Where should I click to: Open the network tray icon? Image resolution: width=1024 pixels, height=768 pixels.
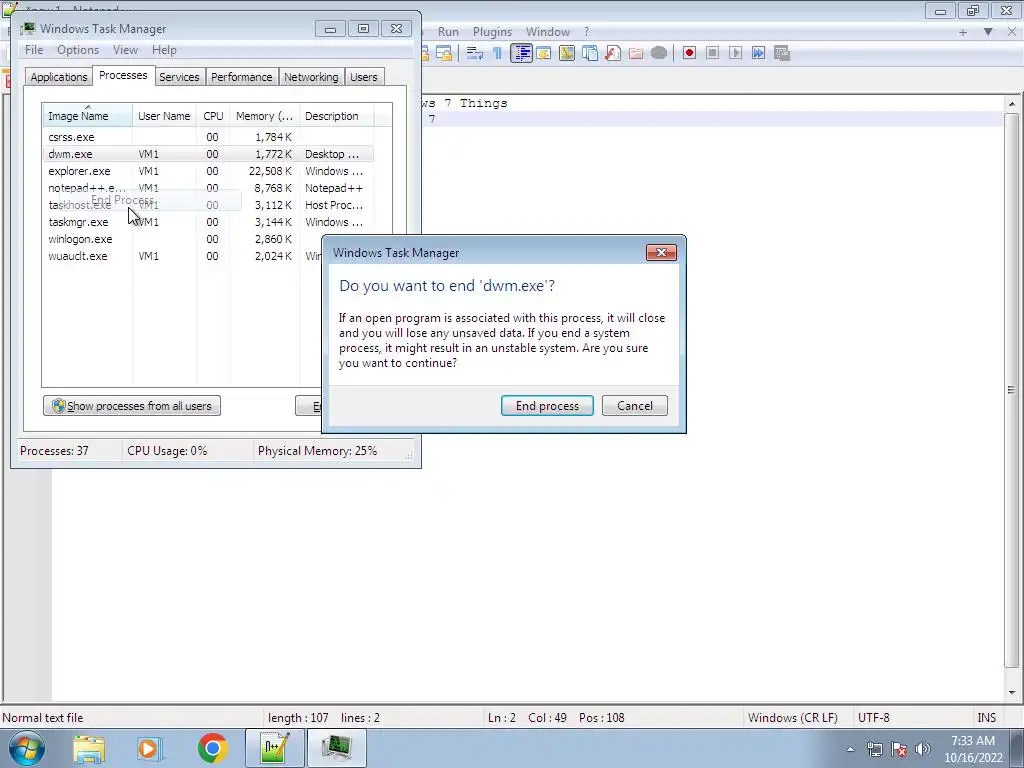click(874, 749)
